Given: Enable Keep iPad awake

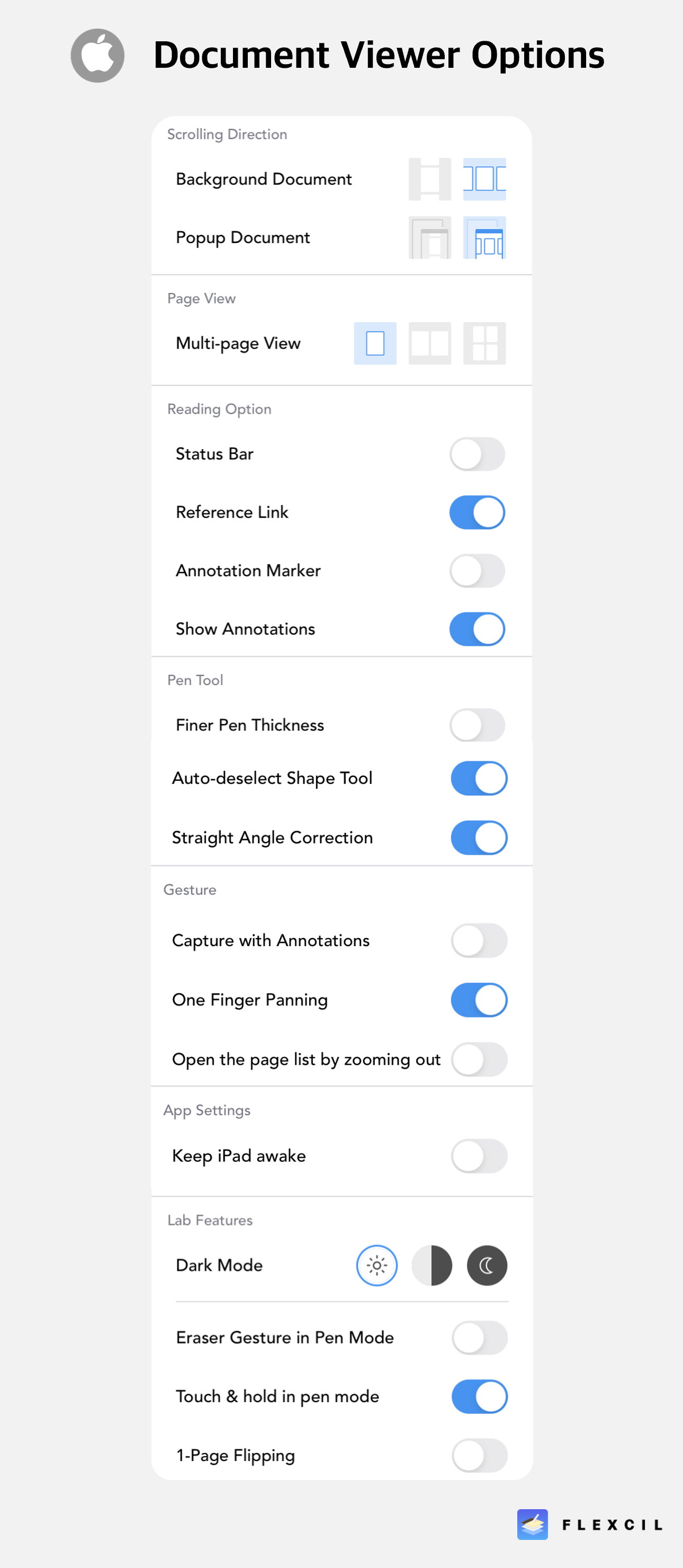Looking at the screenshot, I should coord(479,1156).
